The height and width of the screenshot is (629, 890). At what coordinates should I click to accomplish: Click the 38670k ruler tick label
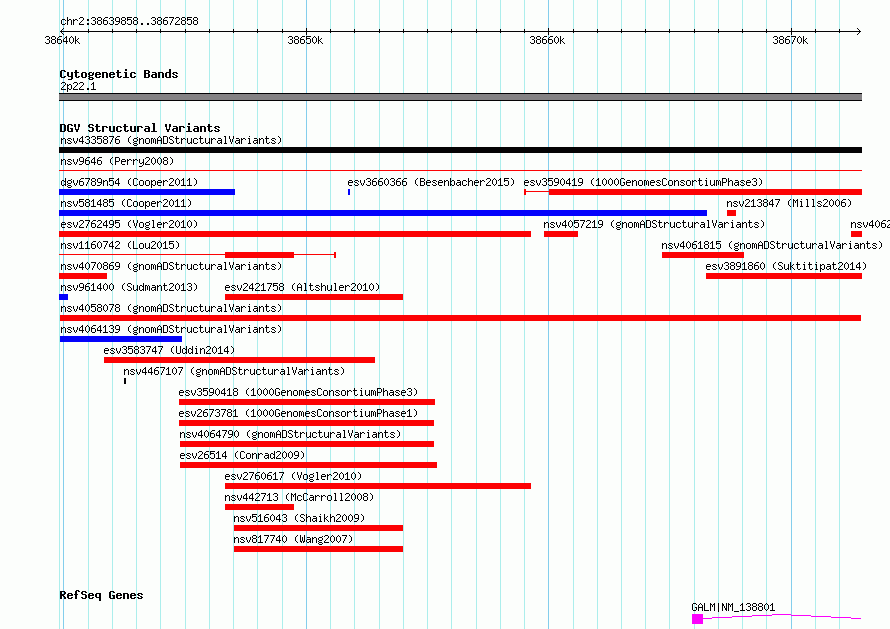(790, 40)
